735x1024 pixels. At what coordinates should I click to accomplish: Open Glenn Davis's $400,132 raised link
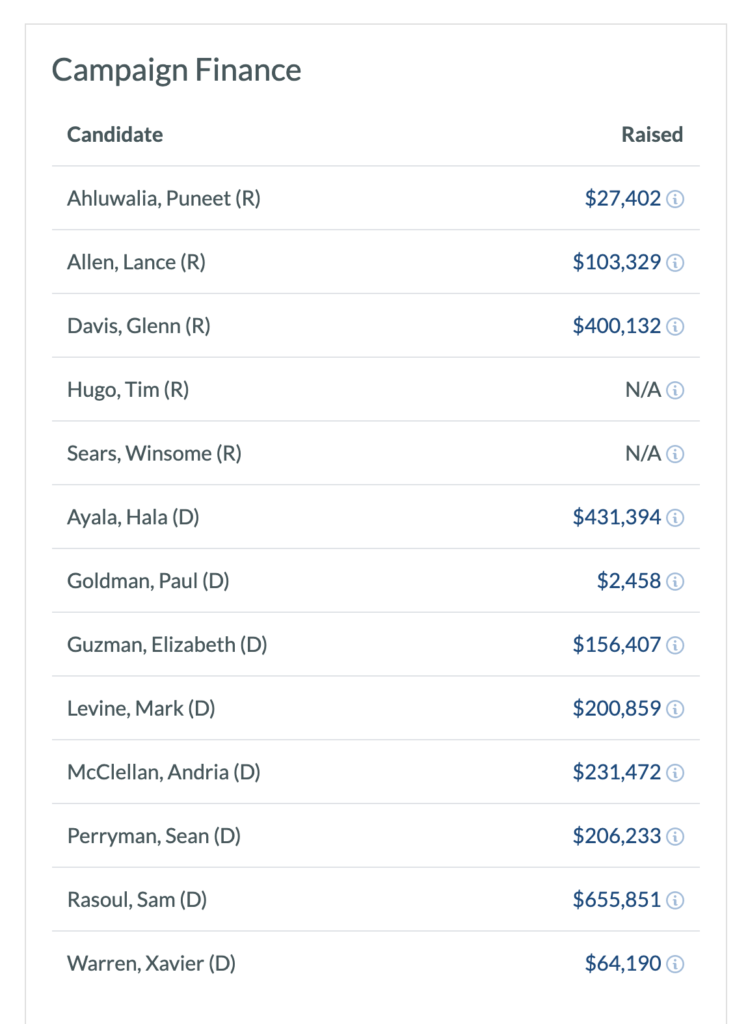[x=616, y=326]
